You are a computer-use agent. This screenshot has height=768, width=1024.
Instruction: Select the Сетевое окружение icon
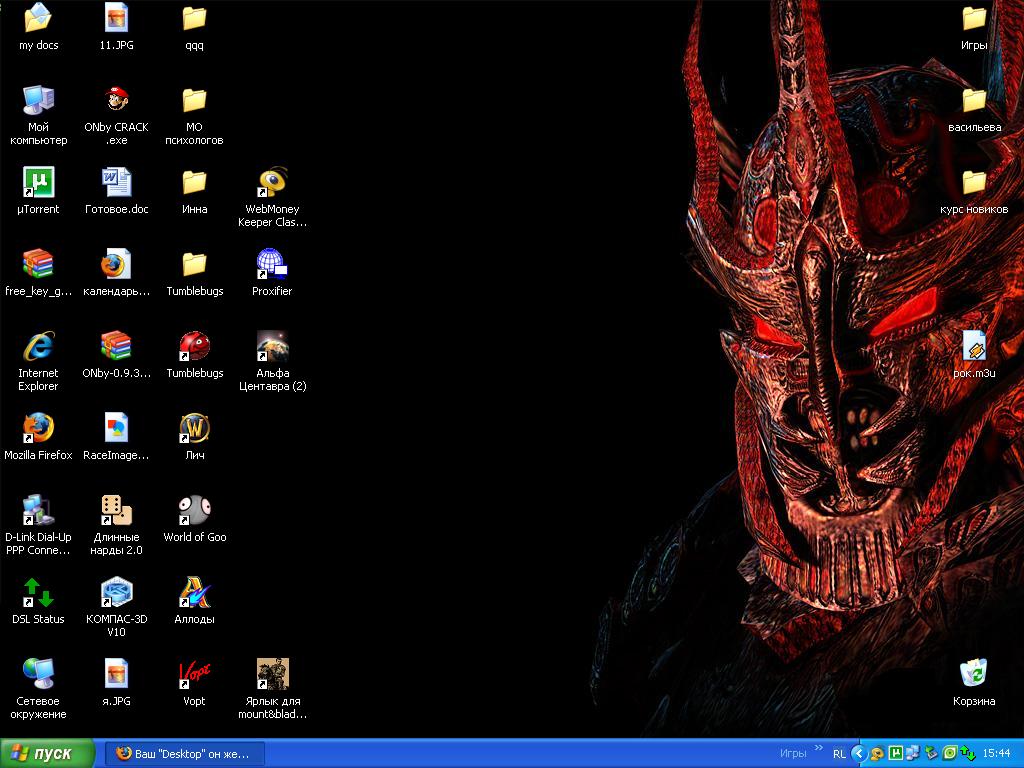[38, 674]
